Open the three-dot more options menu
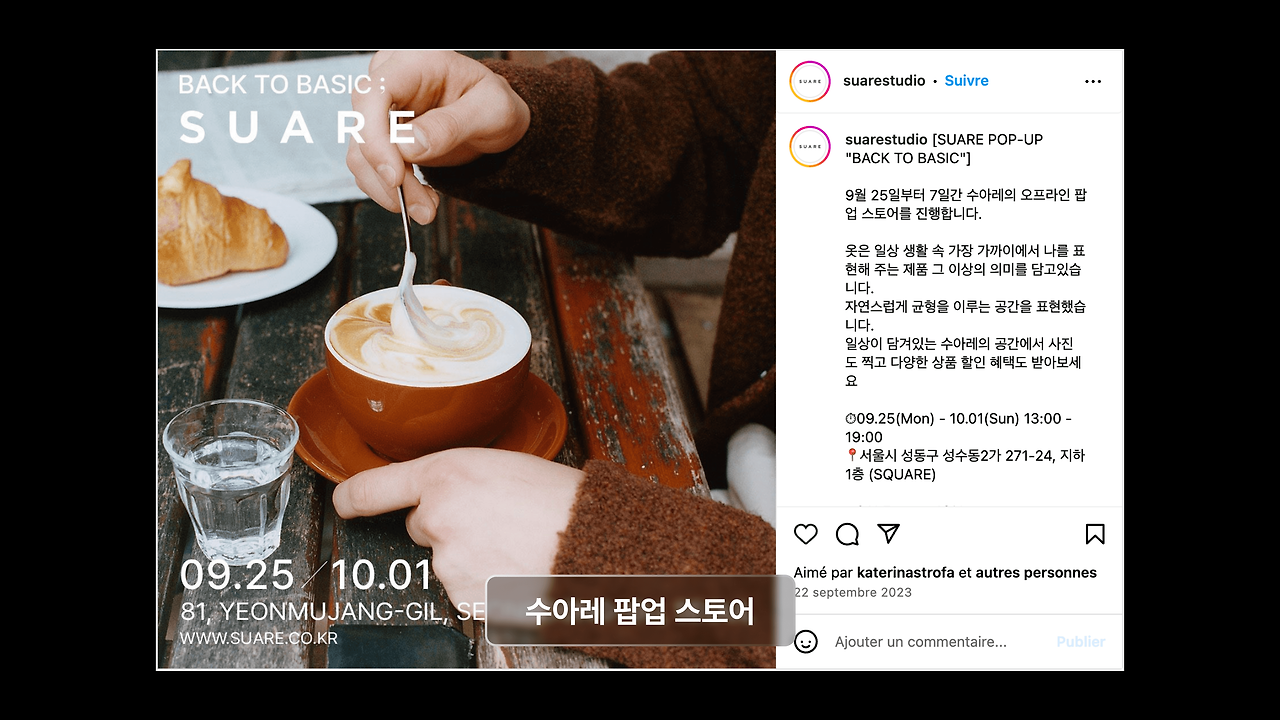This screenshot has height=720, width=1280. [1093, 81]
